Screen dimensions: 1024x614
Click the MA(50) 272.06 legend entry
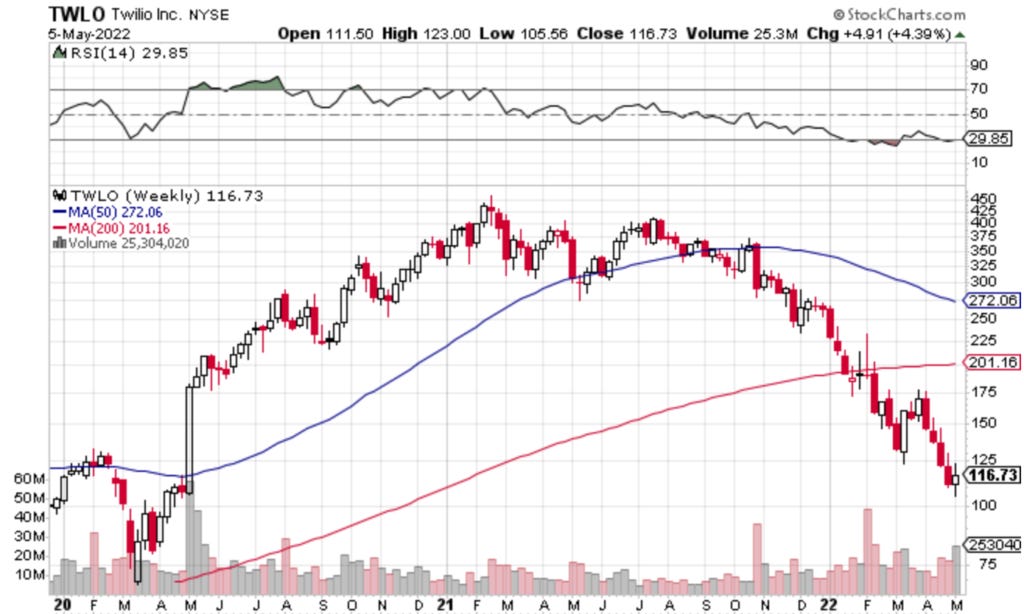(108, 212)
